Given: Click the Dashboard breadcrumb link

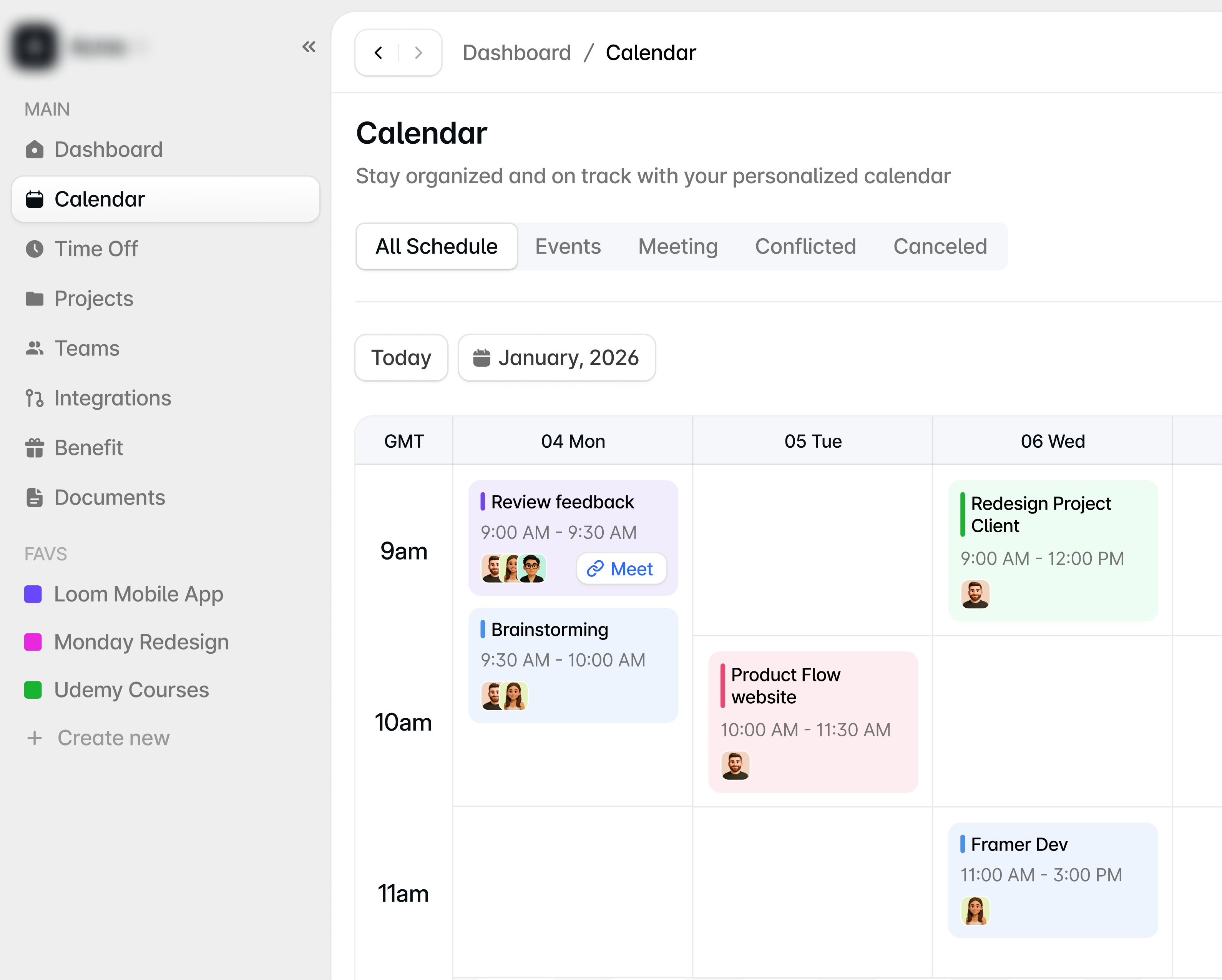Looking at the screenshot, I should click(516, 53).
